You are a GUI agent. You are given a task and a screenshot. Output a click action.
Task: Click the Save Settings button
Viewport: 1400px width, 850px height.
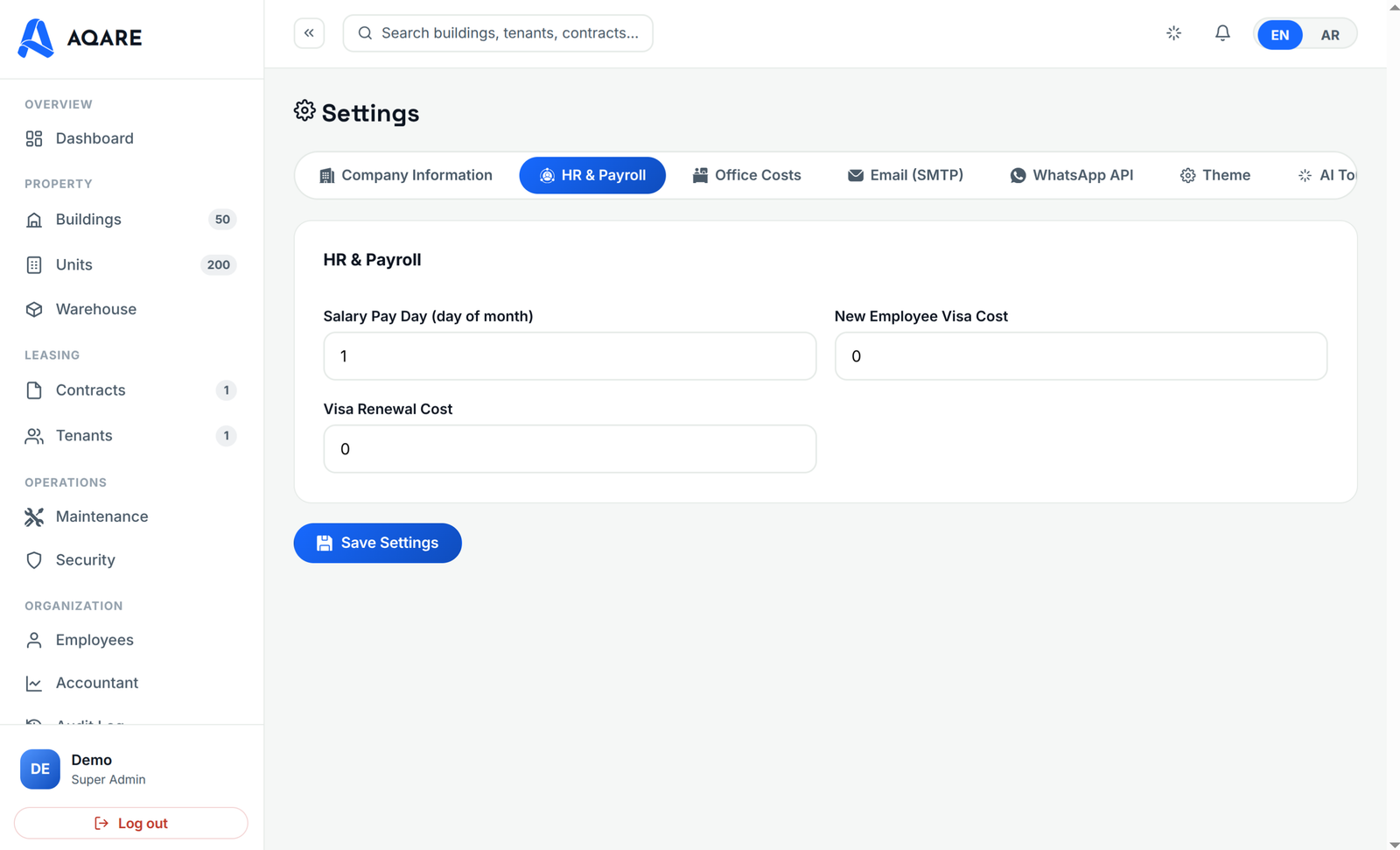click(377, 543)
